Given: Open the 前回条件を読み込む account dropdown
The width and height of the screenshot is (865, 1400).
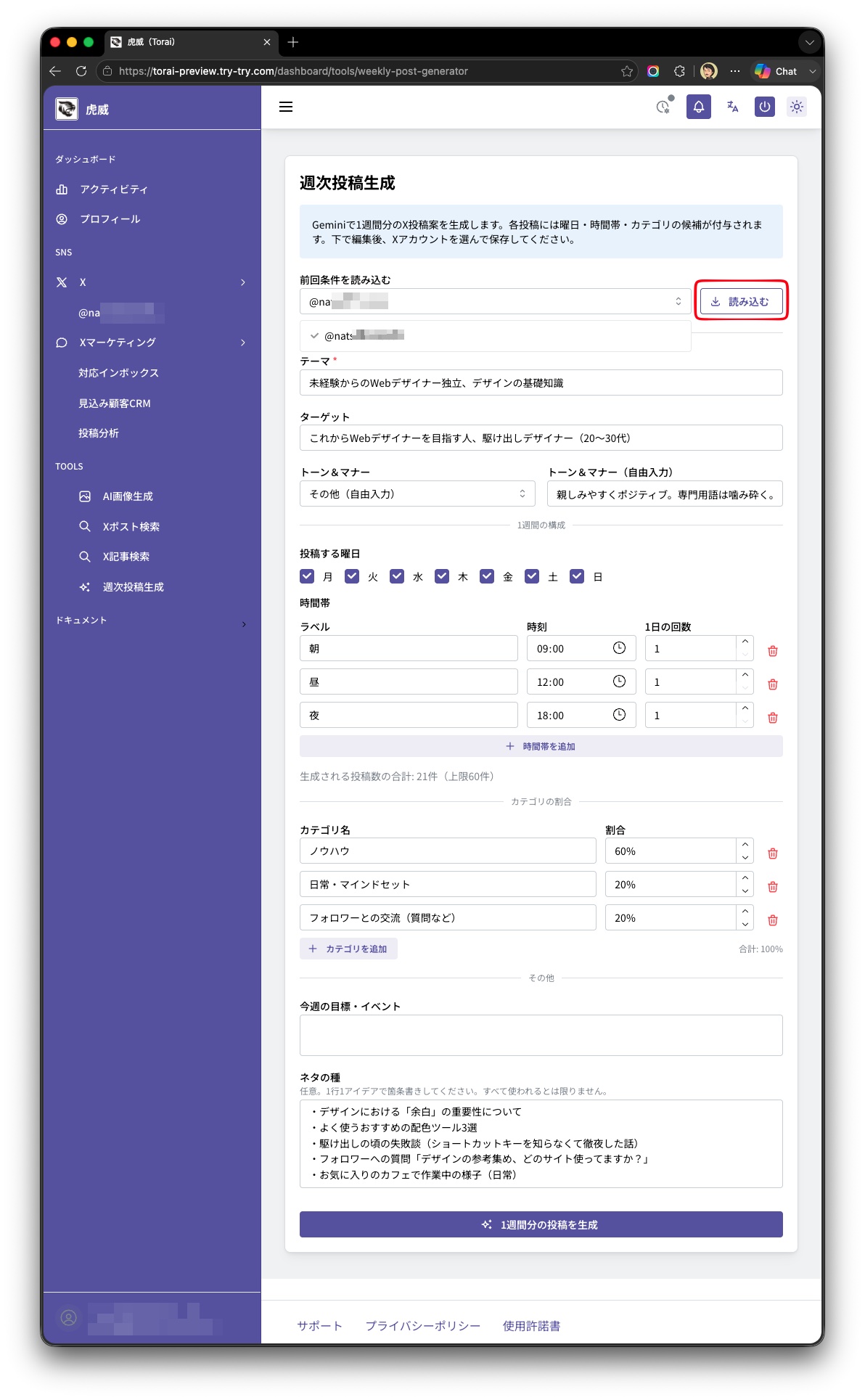Looking at the screenshot, I should (496, 301).
